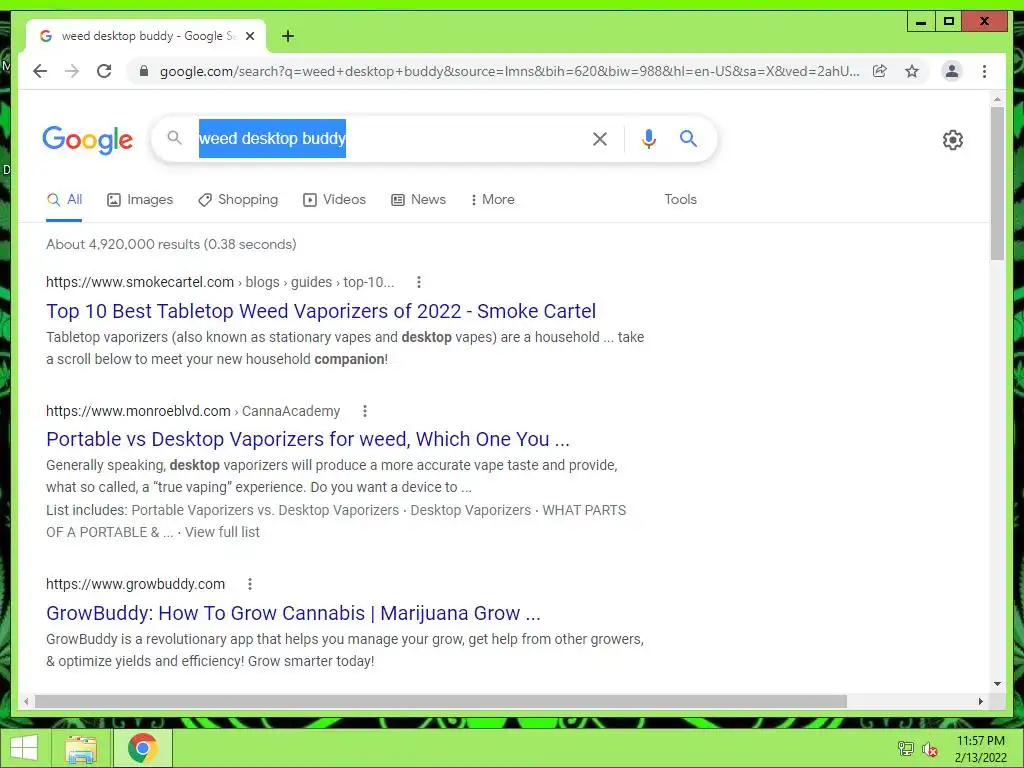Switch to Images results tab
Image resolution: width=1024 pixels, height=768 pixels.
pos(140,199)
